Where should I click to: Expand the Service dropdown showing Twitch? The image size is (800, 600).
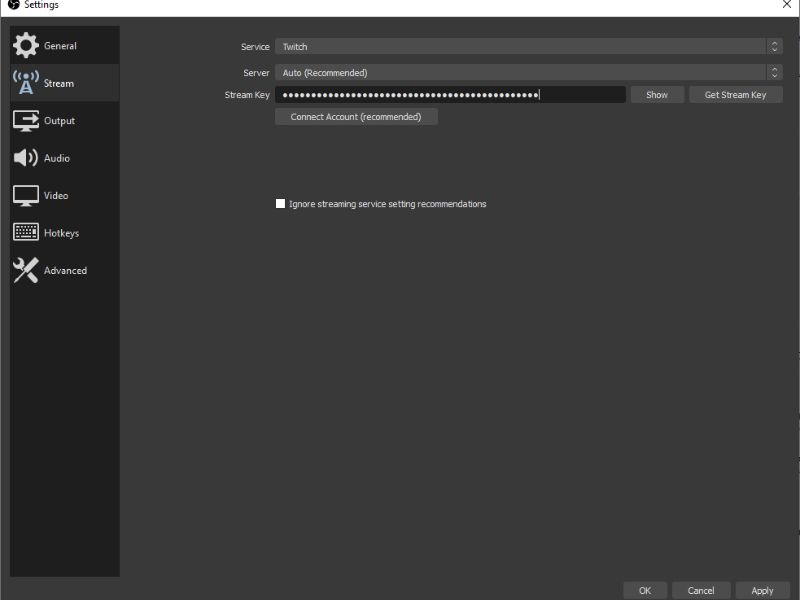528,46
